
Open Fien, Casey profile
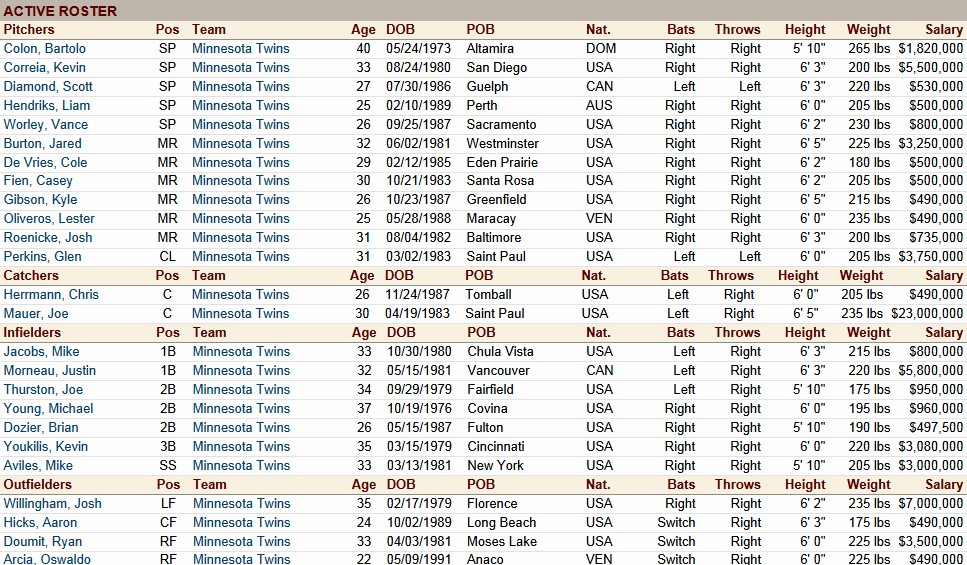click(38, 181)
